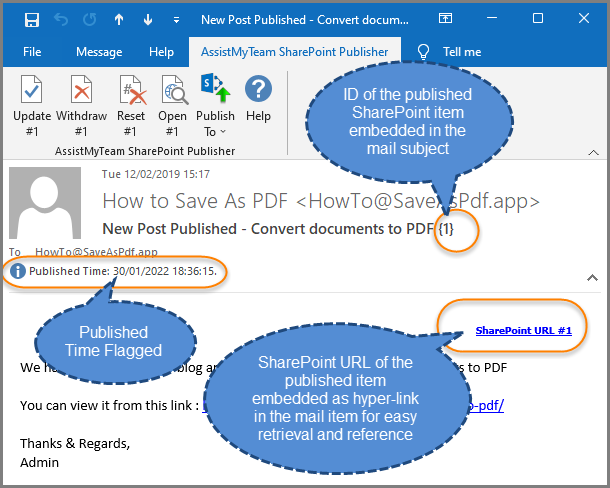This screenshot has height=488, width=610.
Task: Select AssistMyTeam SharePoint Publisher tab
Action: 295,52
